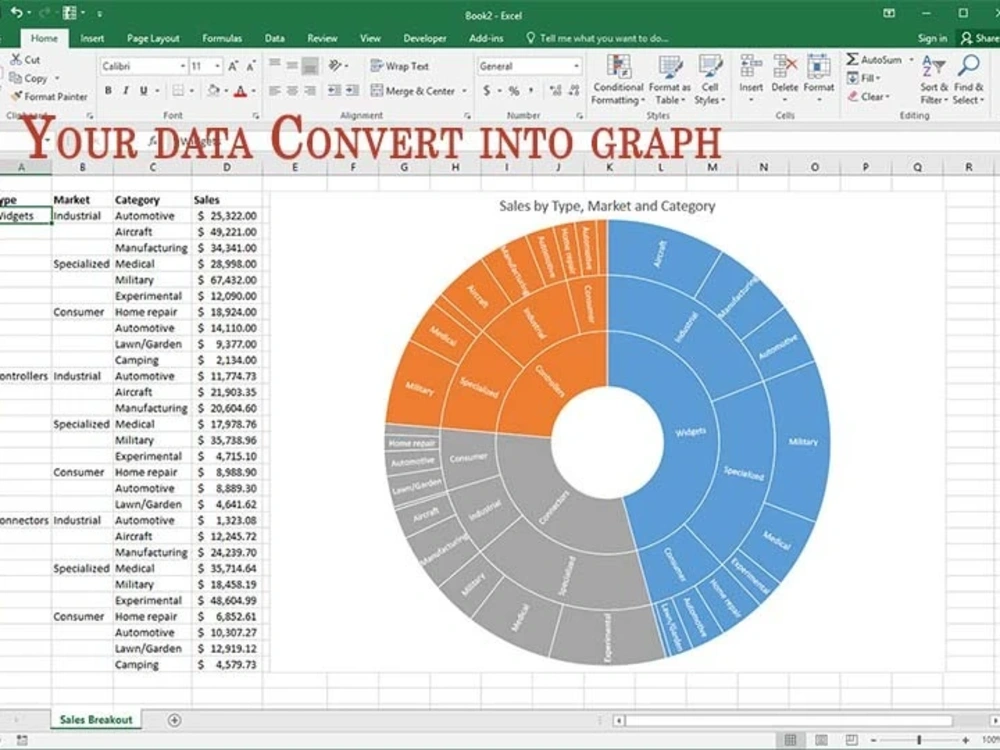
Task: Select the Sales Breakout sheet tab
Action: pyautogui.click(x=96, y=719)
